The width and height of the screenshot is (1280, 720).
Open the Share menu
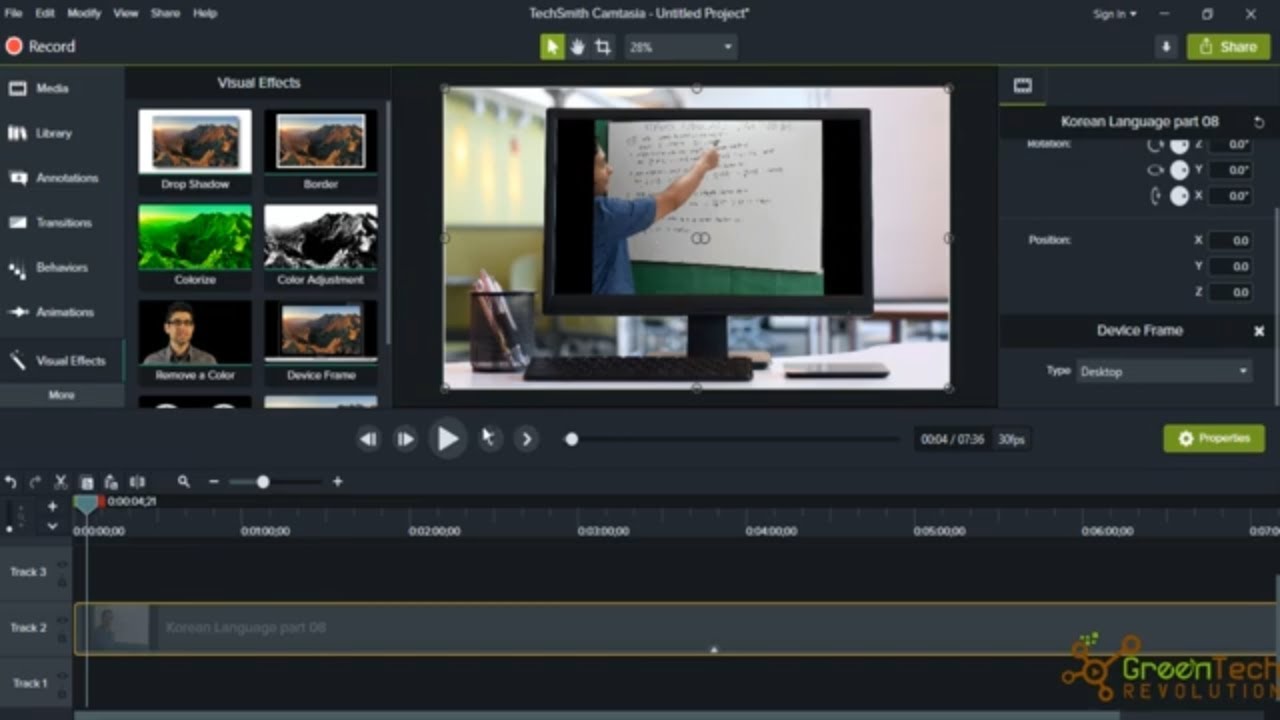(x=165, y=13)
